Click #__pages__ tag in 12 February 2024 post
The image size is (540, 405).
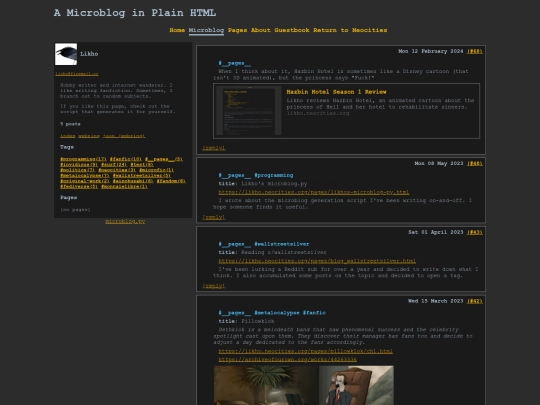[x=235, y=63]
